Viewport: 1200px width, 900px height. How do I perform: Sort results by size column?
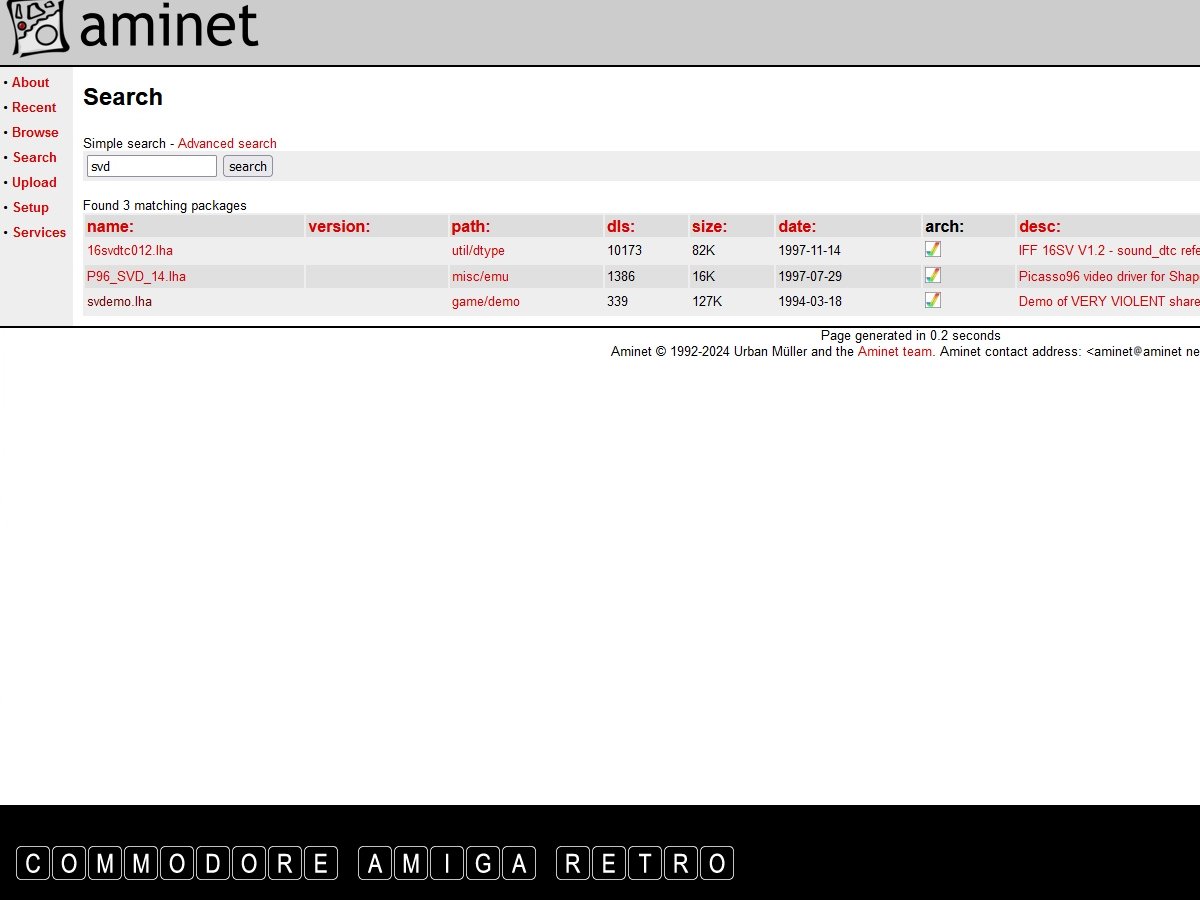[709, 227]
